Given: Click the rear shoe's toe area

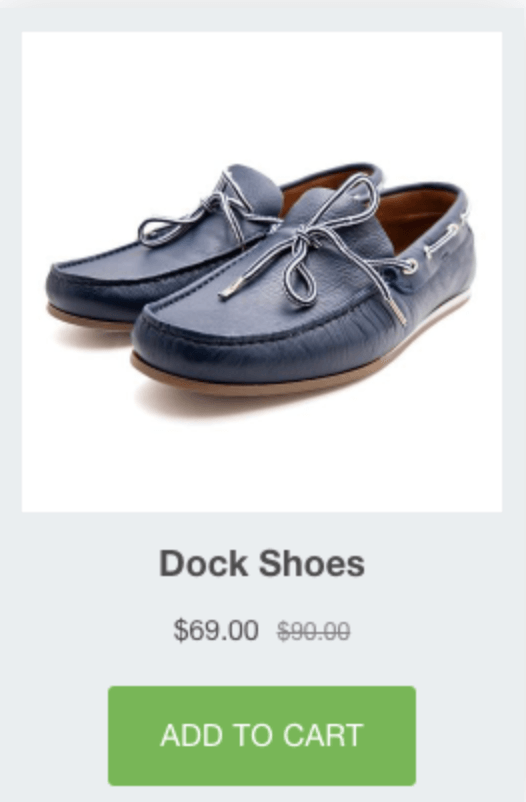Looking at the screenshot, I should click(77, 289).
